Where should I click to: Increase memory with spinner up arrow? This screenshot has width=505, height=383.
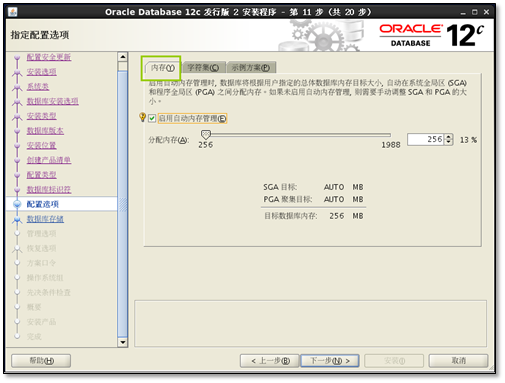pos(449,137)
